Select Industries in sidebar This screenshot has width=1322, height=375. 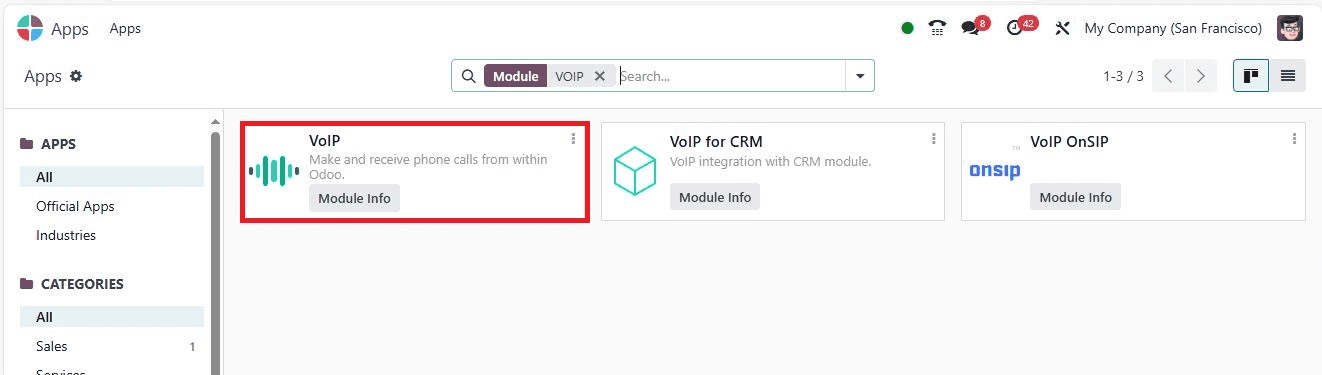[66, 235]
